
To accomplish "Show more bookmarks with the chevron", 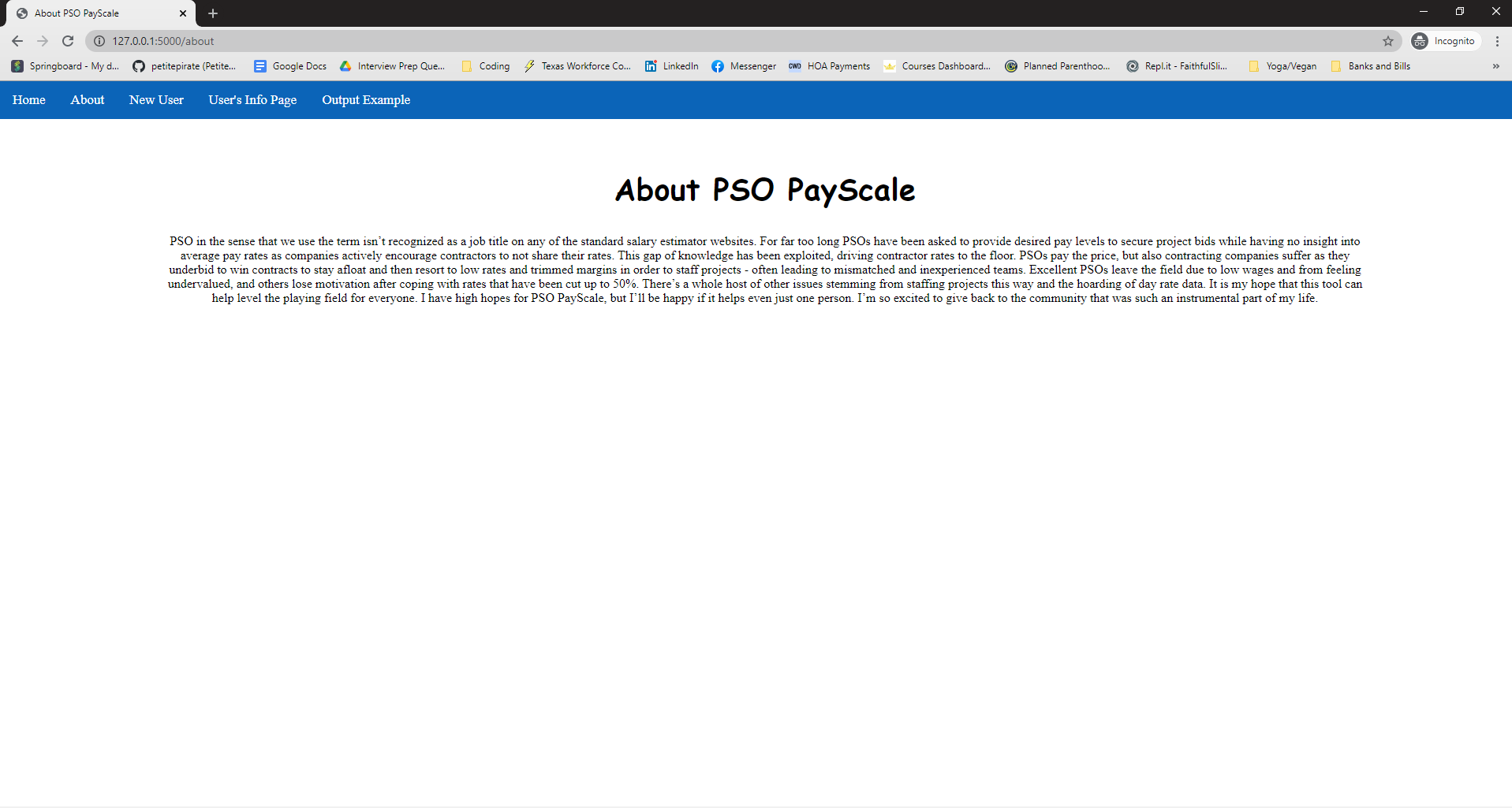I will pos(1495,66).
